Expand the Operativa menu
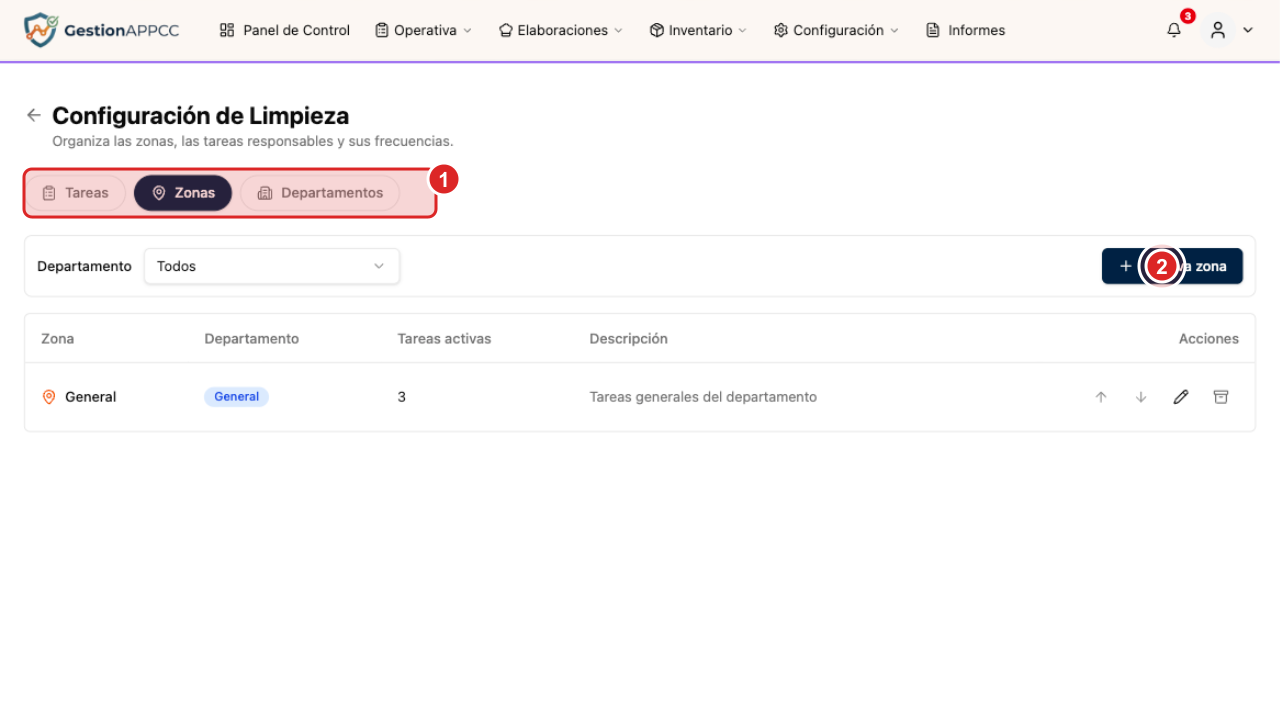Image resolution: width=1280 pixels, height=720 pixels. pyautogui.click(x=423, y=30)
